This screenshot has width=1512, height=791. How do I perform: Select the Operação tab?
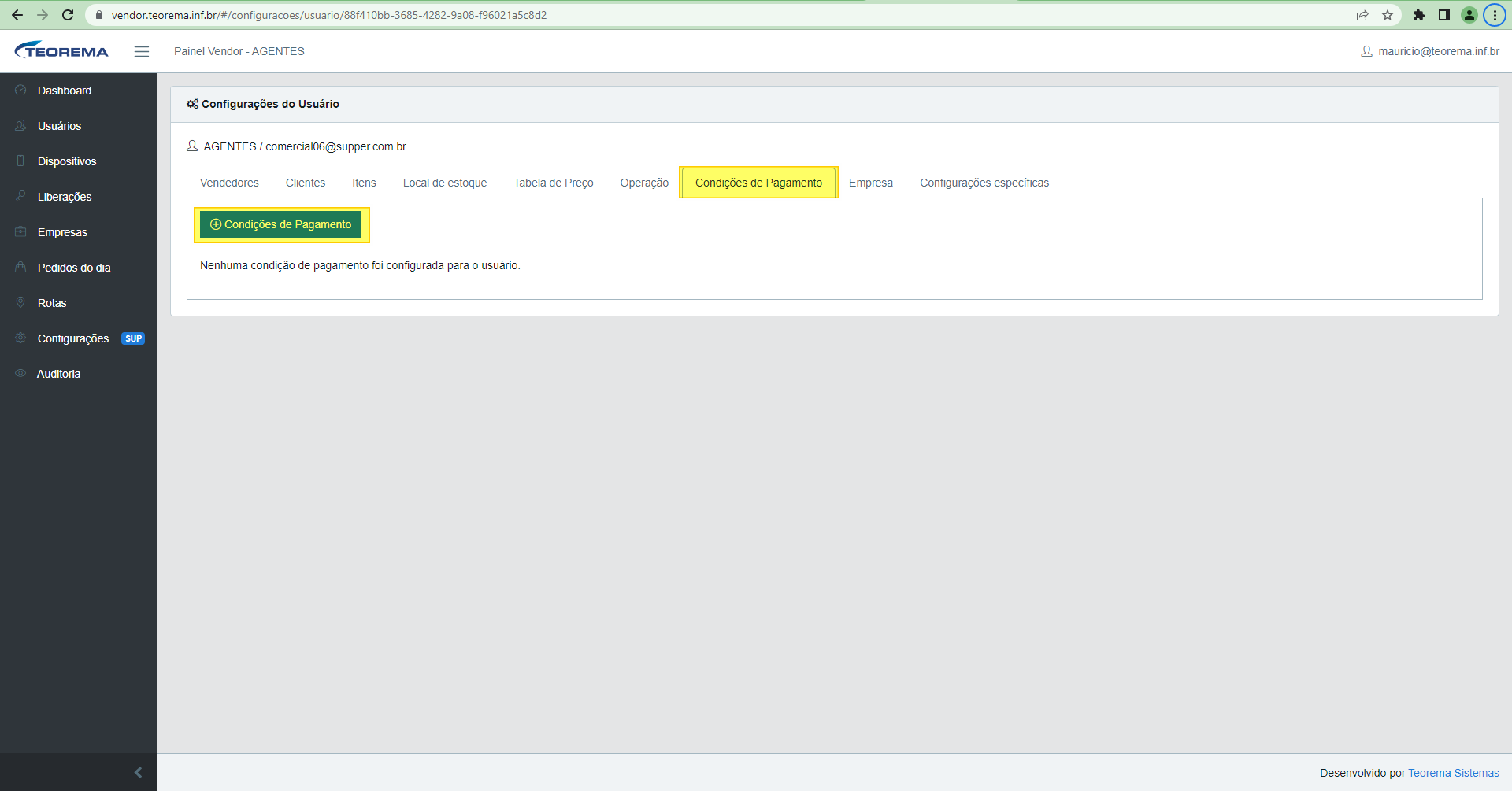644,183
